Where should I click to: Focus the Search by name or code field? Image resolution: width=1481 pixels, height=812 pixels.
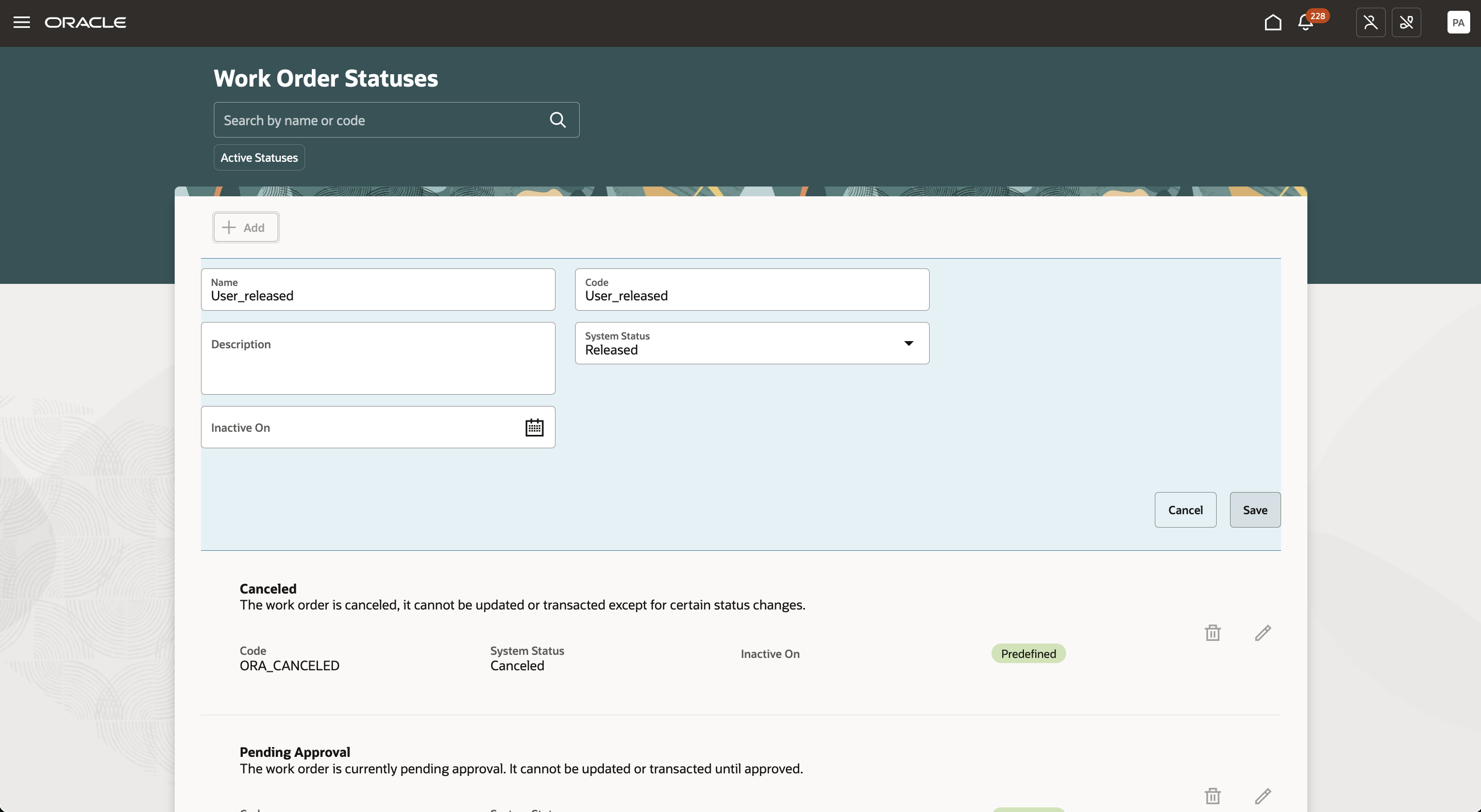tap(396, 120)
